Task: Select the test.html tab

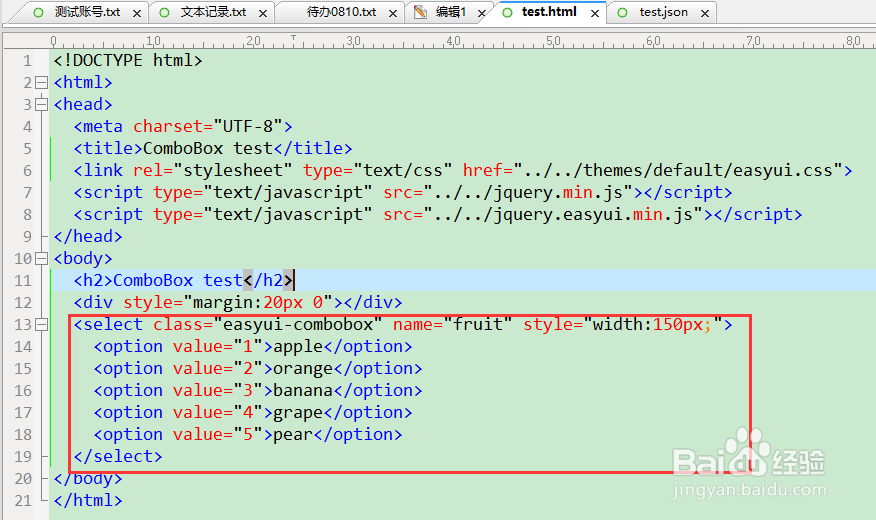Action: coord(549,12)
